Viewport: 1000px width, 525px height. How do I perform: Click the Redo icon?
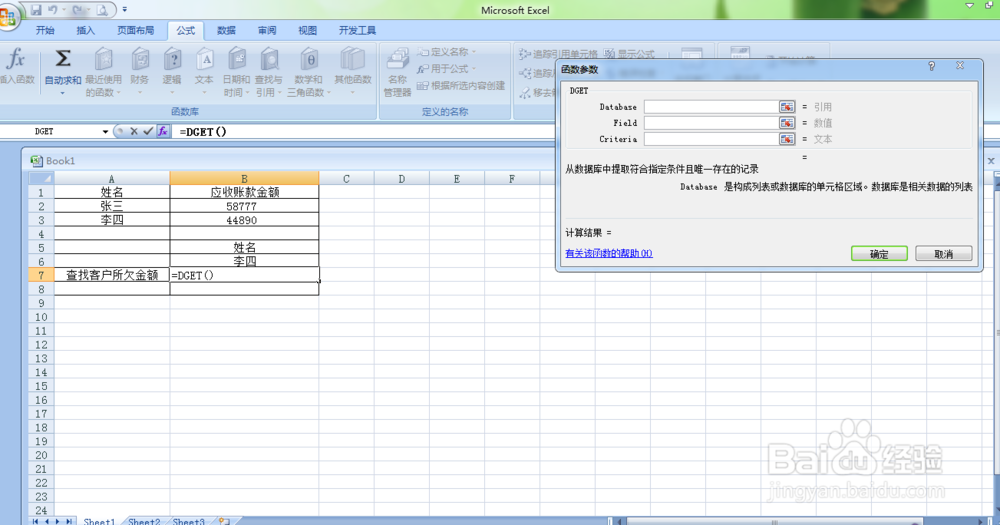pyautogui.click(x=78, y=10)
